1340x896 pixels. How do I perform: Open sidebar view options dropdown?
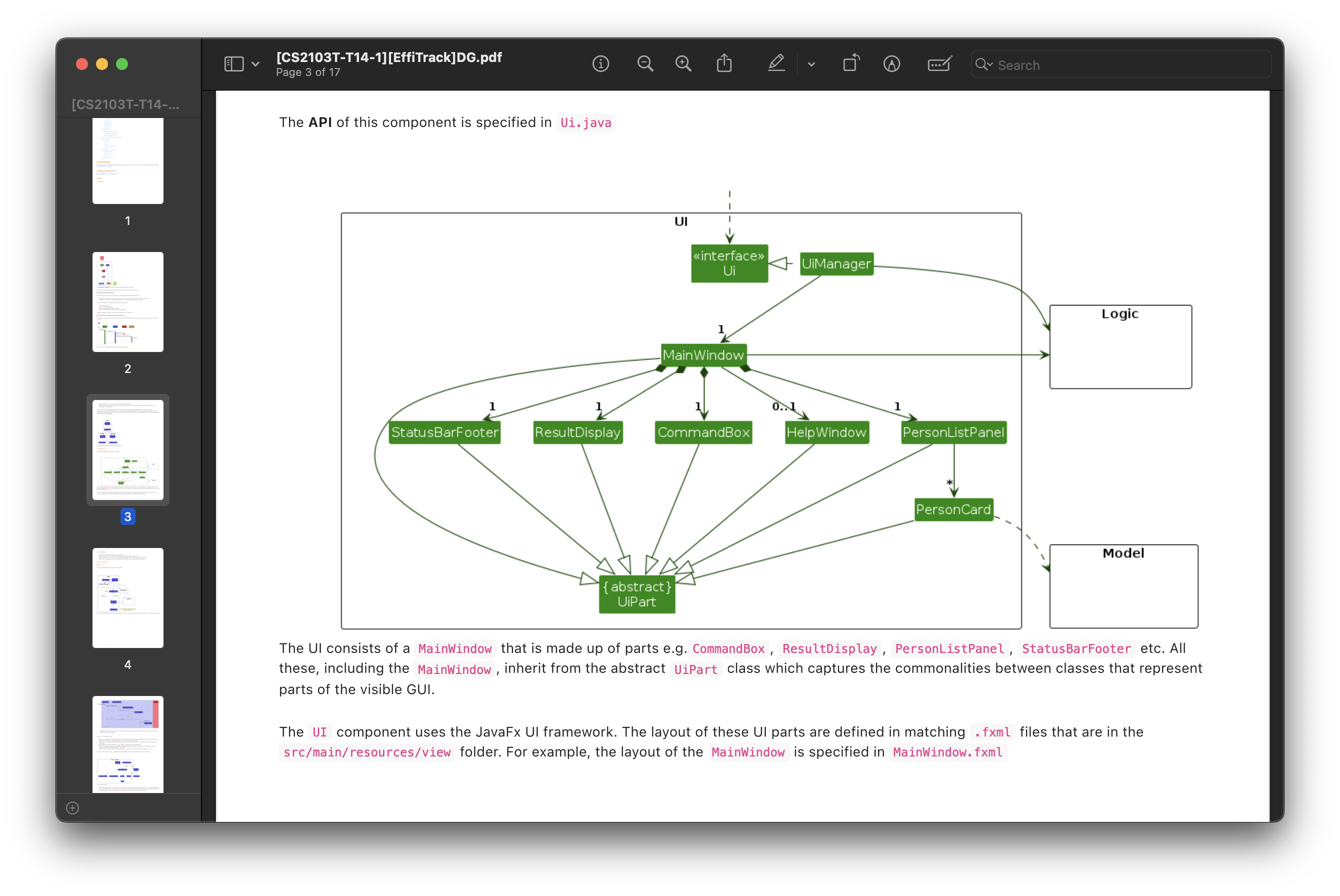255,64
